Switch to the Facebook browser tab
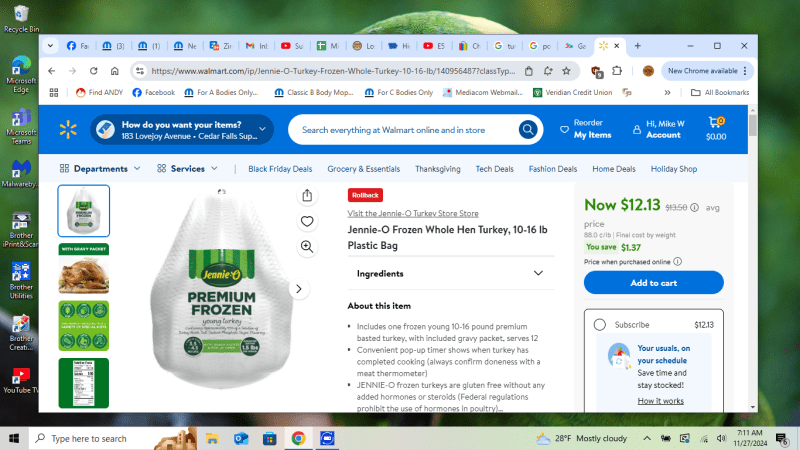This screenshot has width=800, height=450. [78, 46]
